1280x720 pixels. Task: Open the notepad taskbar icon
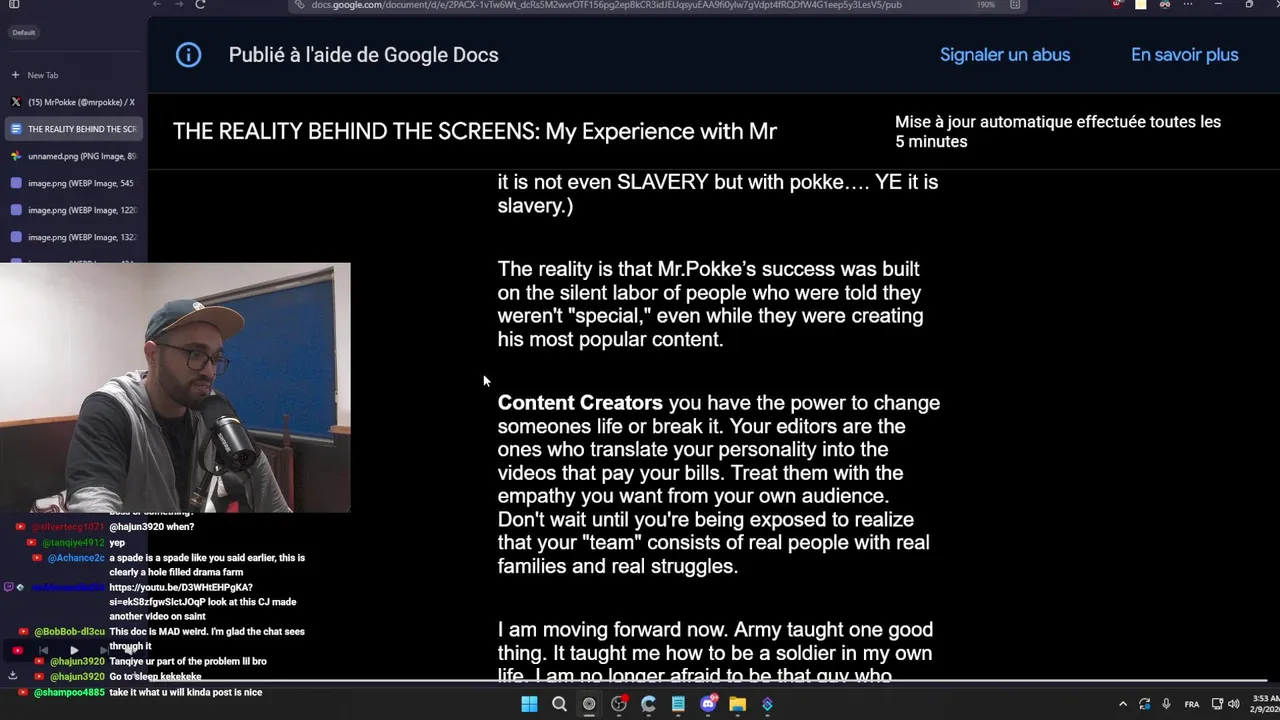pos(678,704)
